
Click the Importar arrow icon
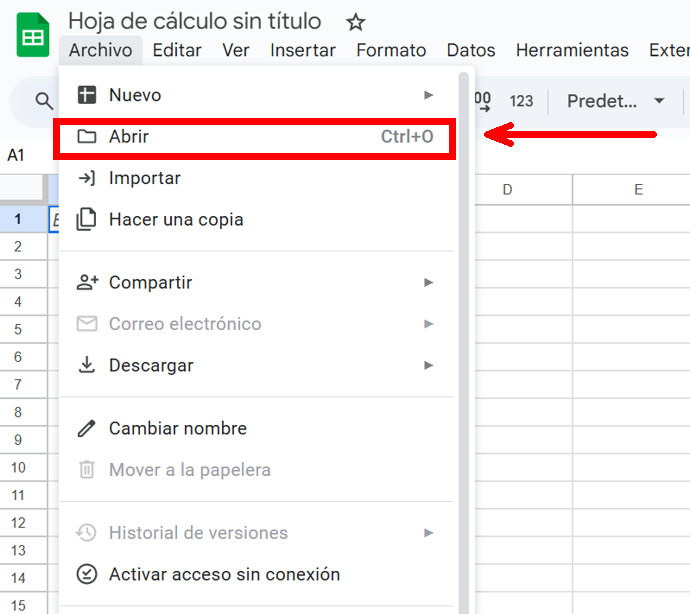87,178
